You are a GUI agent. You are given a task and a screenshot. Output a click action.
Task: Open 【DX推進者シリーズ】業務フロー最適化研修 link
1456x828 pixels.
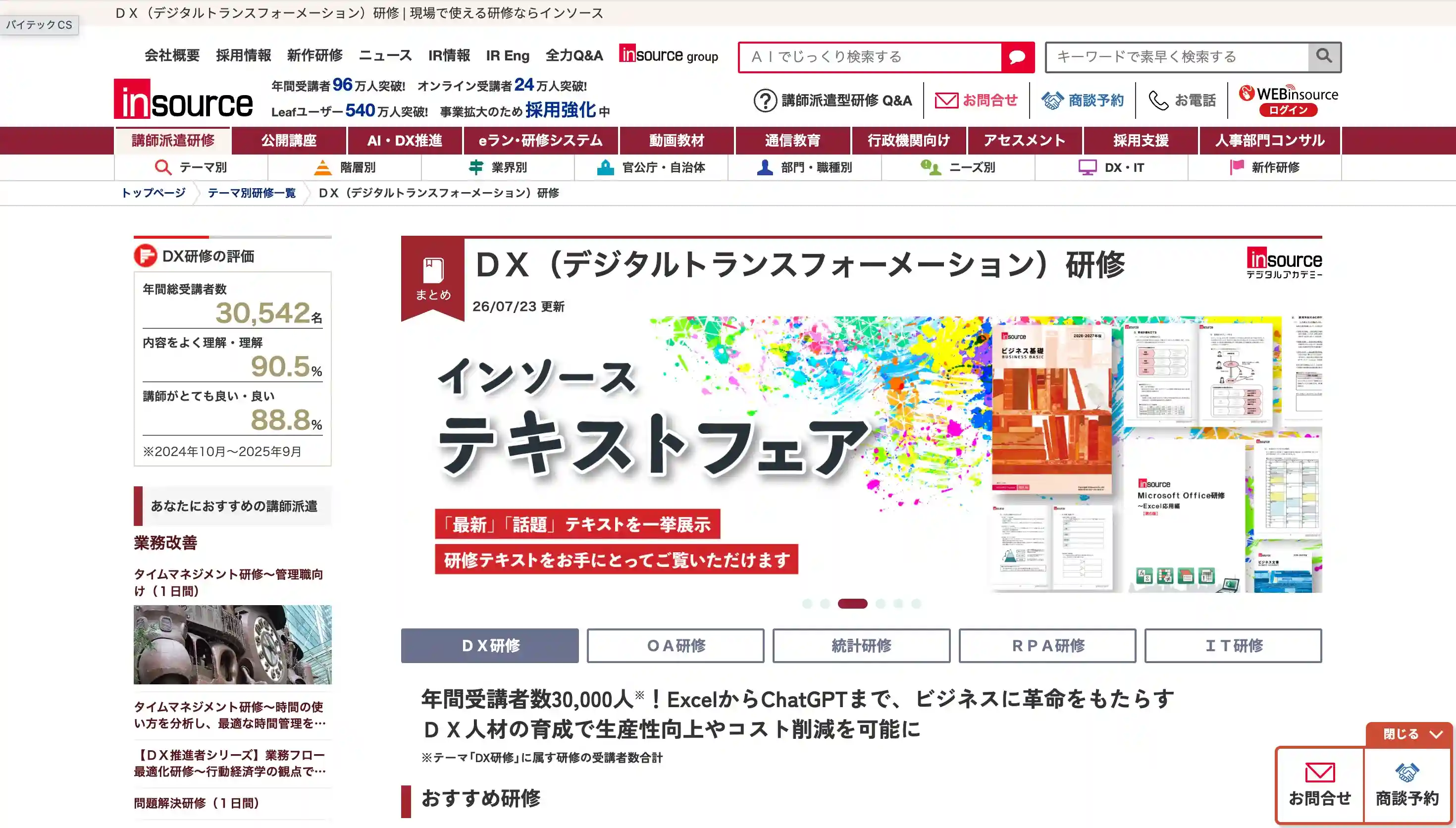coord(230,763)
